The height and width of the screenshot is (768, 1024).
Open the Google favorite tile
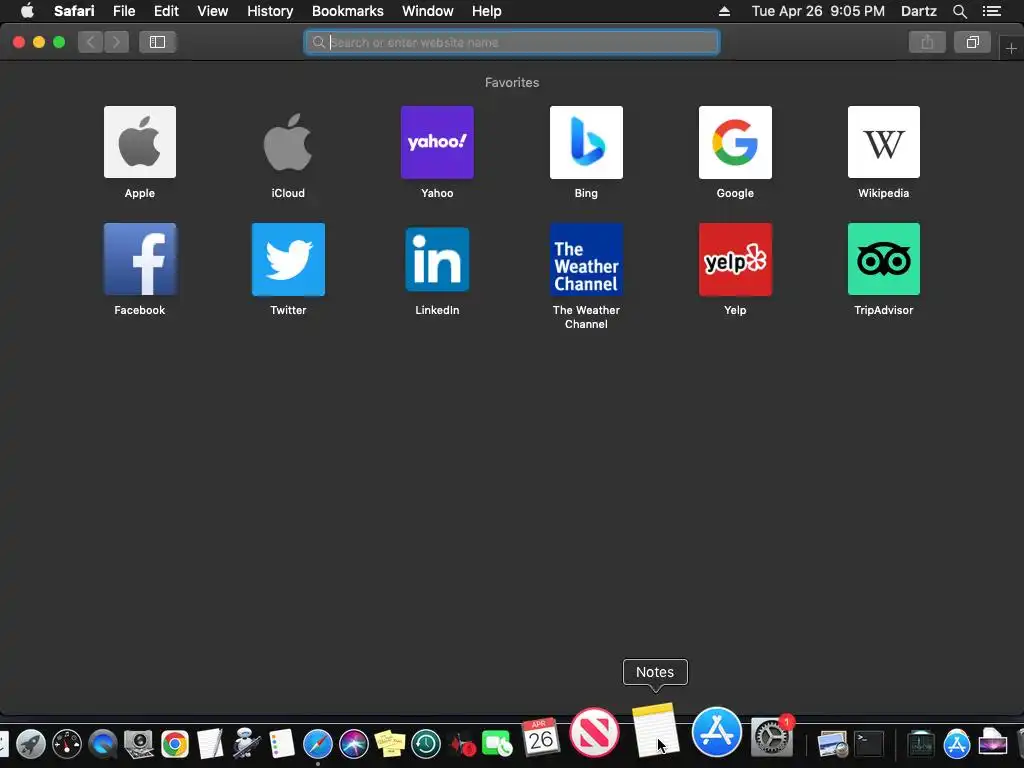(x=735, y=142)
